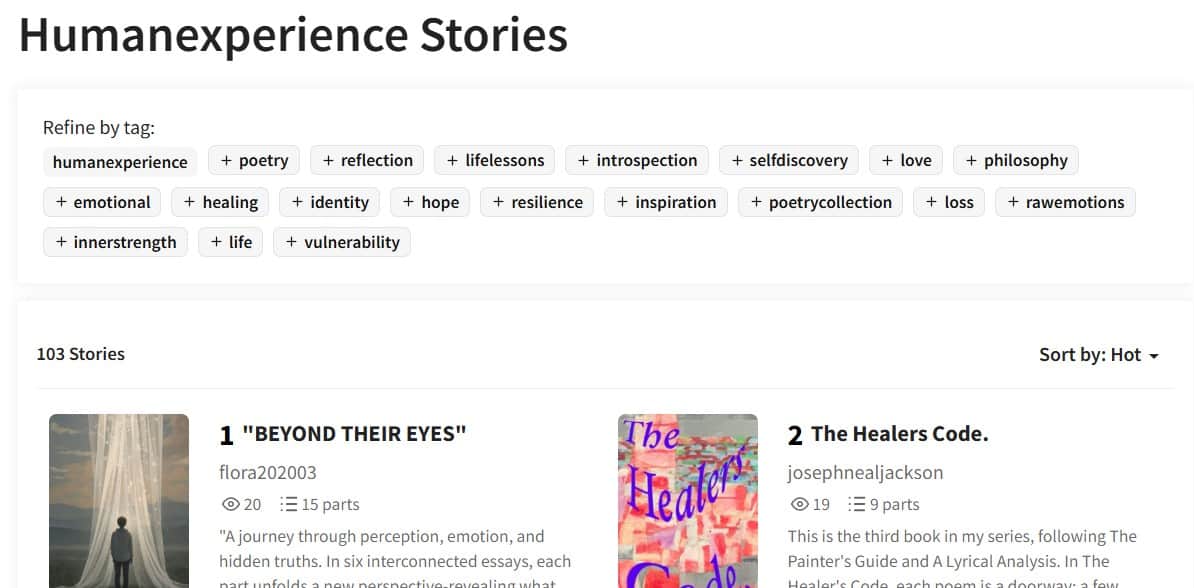The width and height of the screenshot is (1194, 588).
Task: Add the poetry tag filter
Action: [x=254, y=160]
